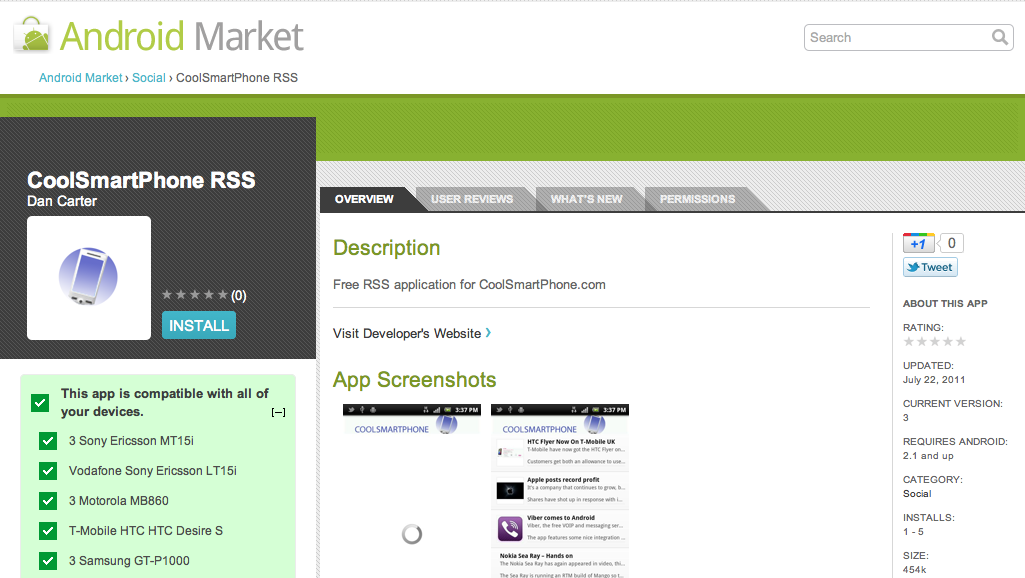Viewport: 1025px width, 578px height.
Task: Click the '3 Motorola MB860' device name
Action: pyautogui.click(x=119, y=501)
